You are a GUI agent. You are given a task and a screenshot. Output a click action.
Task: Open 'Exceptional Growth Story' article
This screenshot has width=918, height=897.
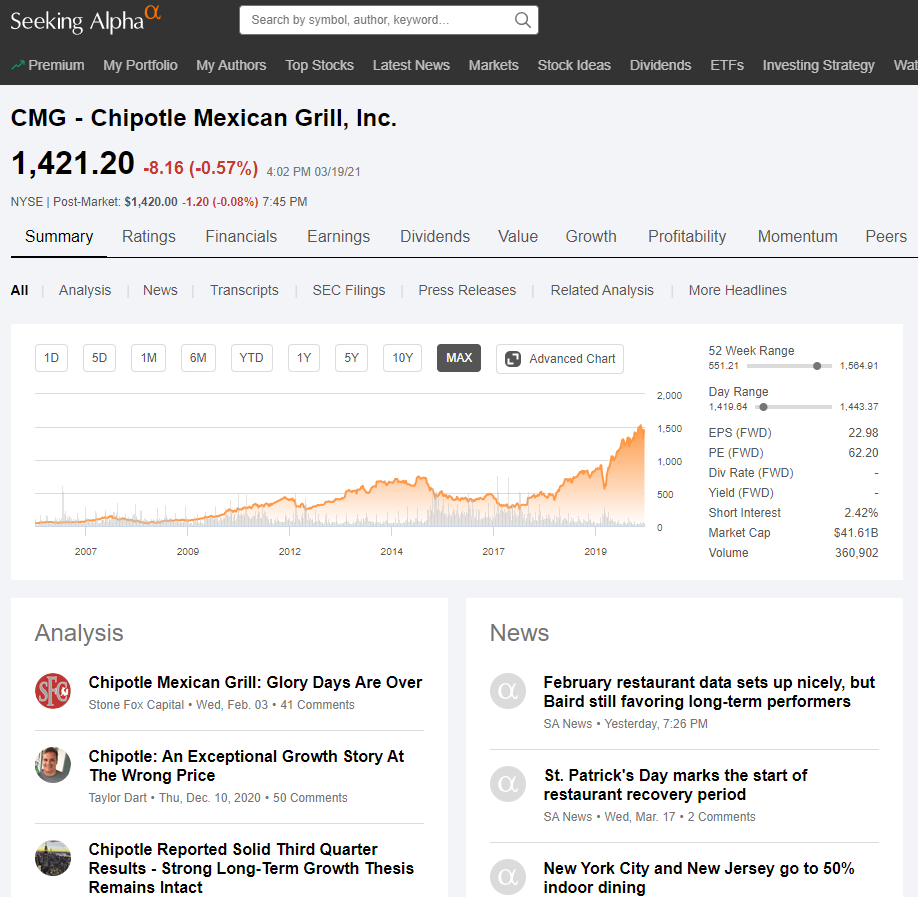click(x=246, y=766)
